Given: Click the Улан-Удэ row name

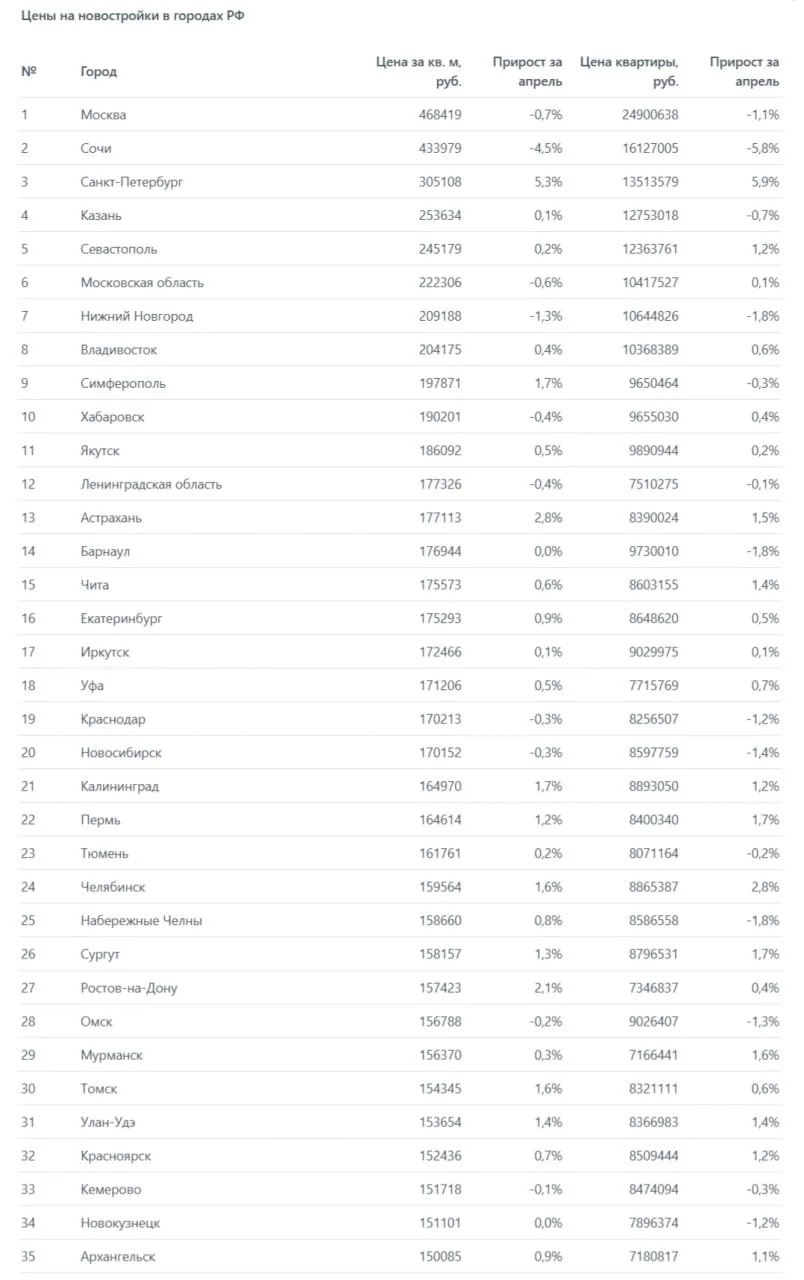Looking at the screenshot, I should tap(109, 1122).
